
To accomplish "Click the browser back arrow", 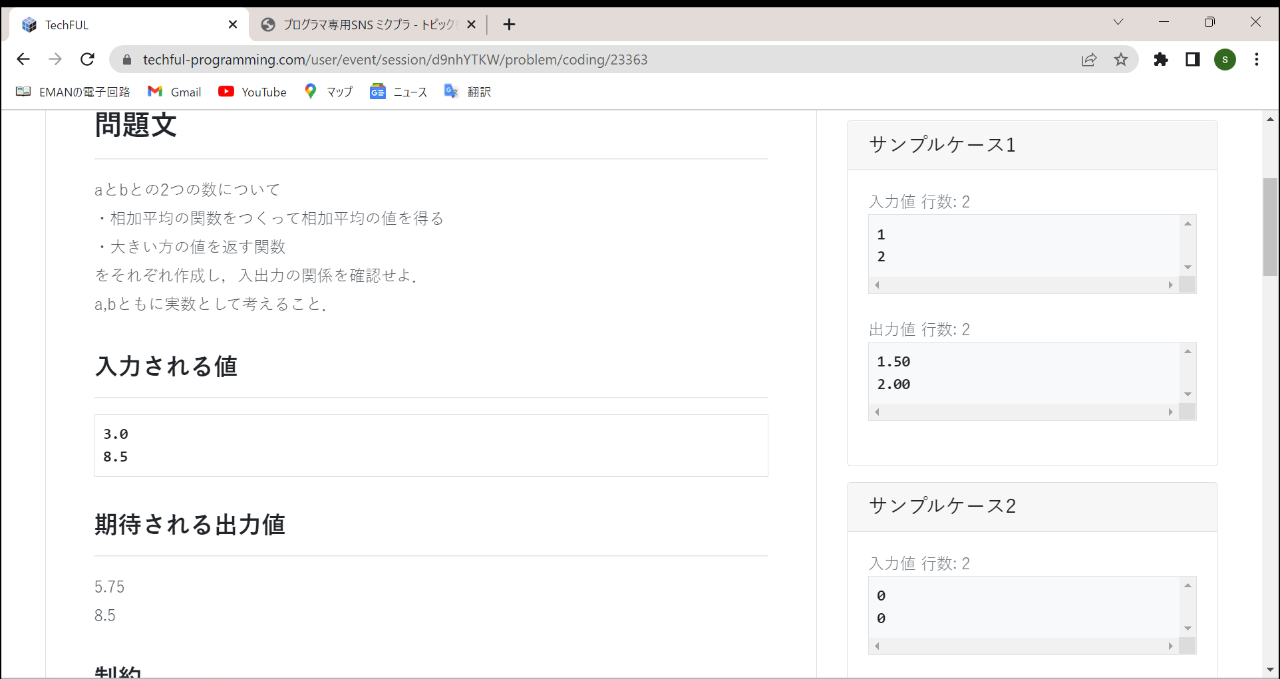I will coord(24,59).
